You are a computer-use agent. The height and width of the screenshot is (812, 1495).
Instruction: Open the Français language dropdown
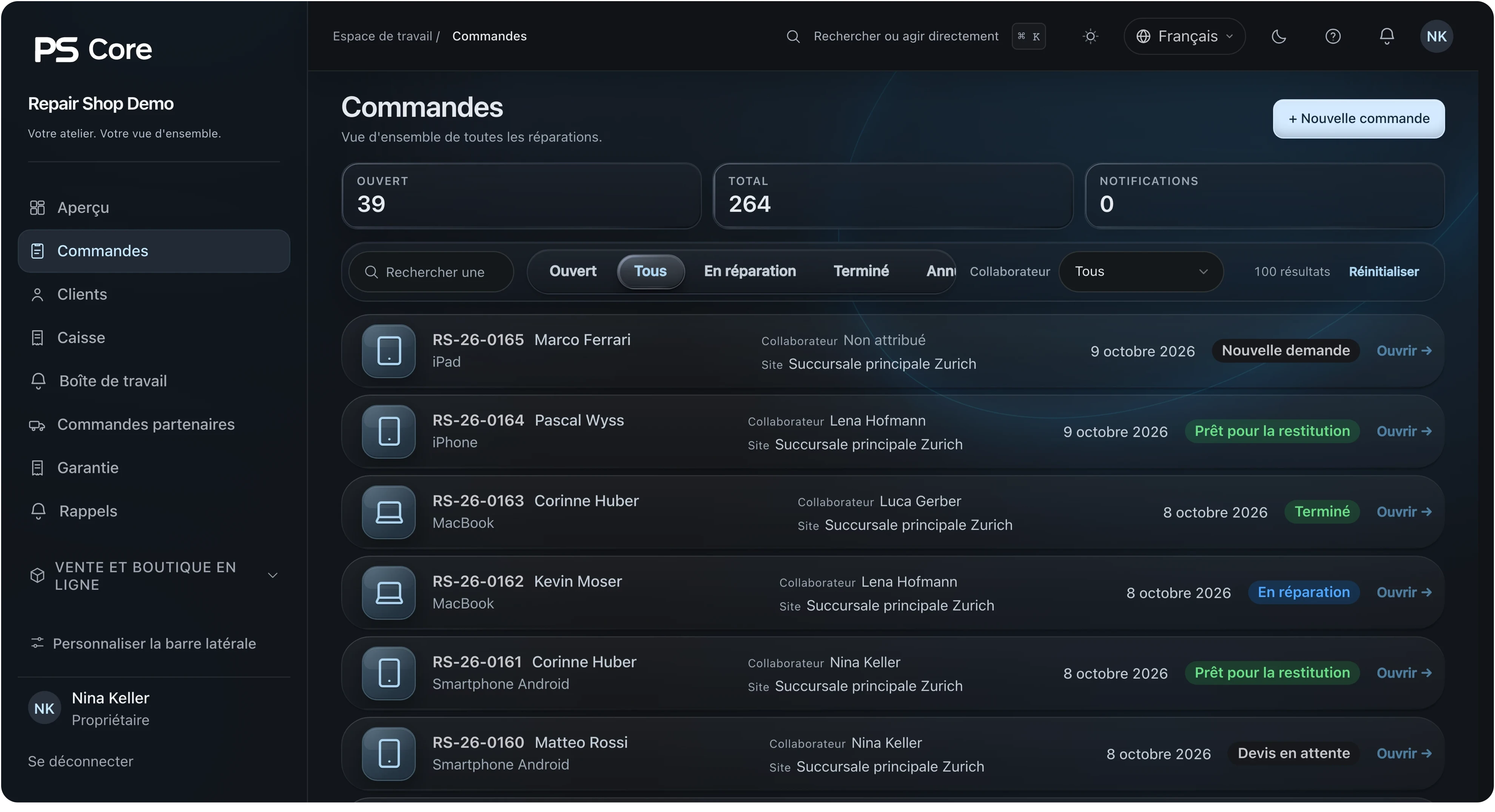click(x=1184, y=37)
